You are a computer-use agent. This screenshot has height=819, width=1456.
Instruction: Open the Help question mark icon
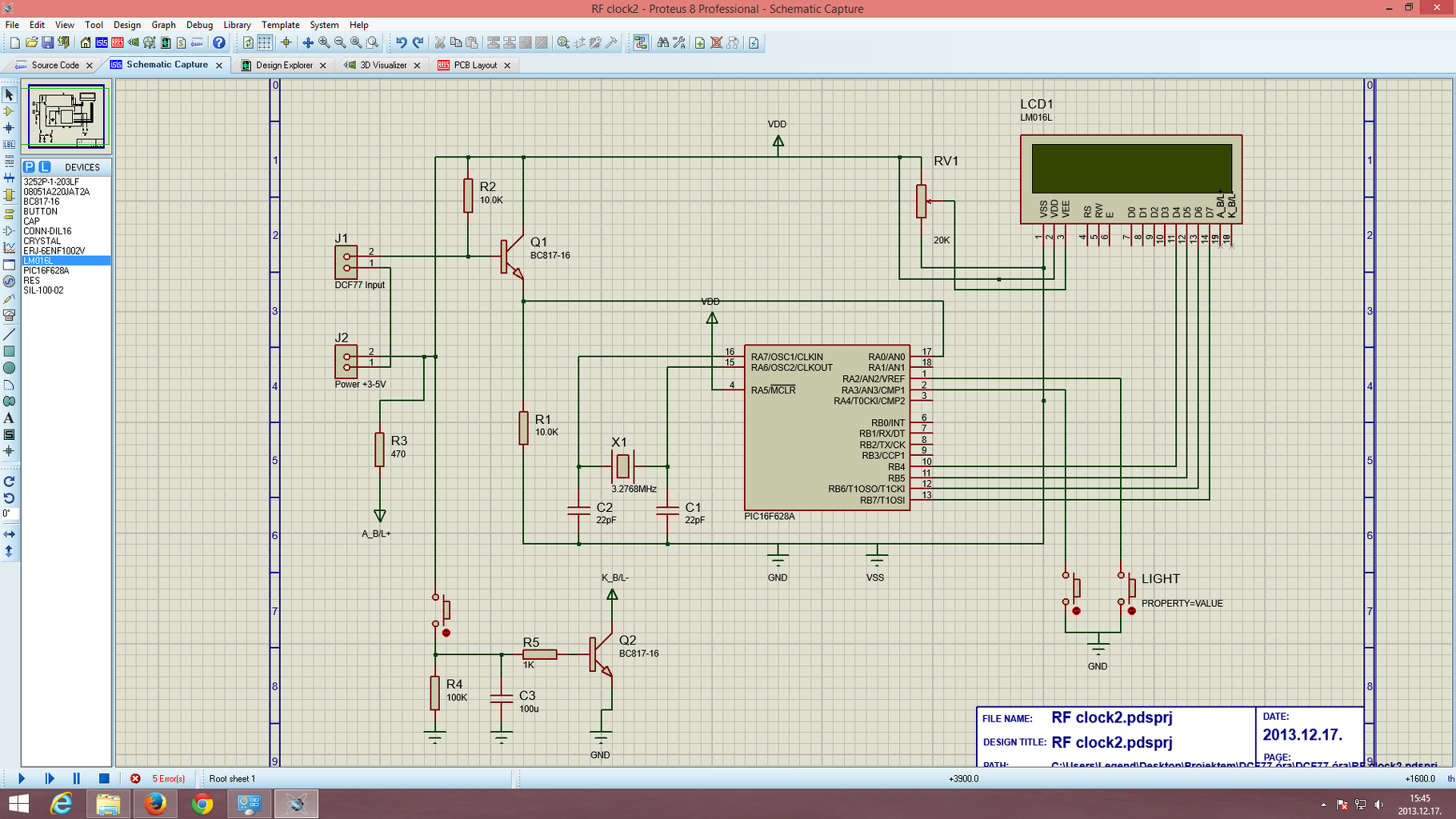coord(218,43)
